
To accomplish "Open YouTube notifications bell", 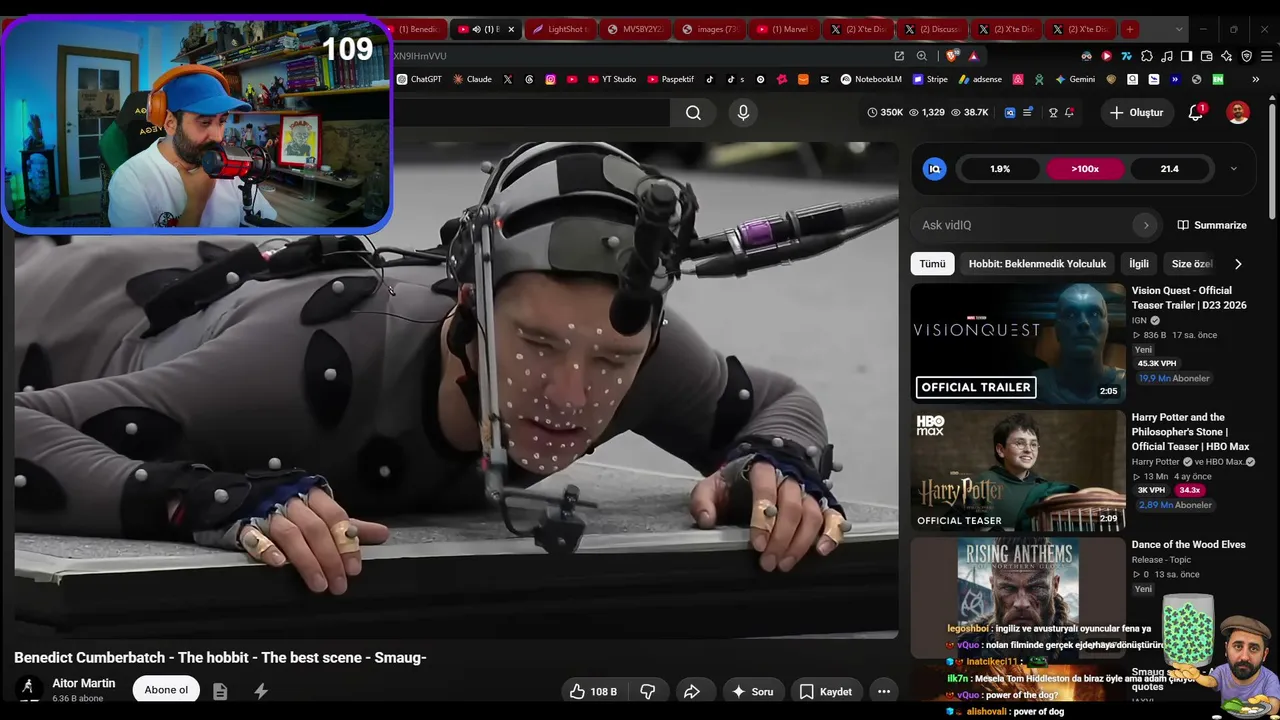I will [x=1196, y=113].
